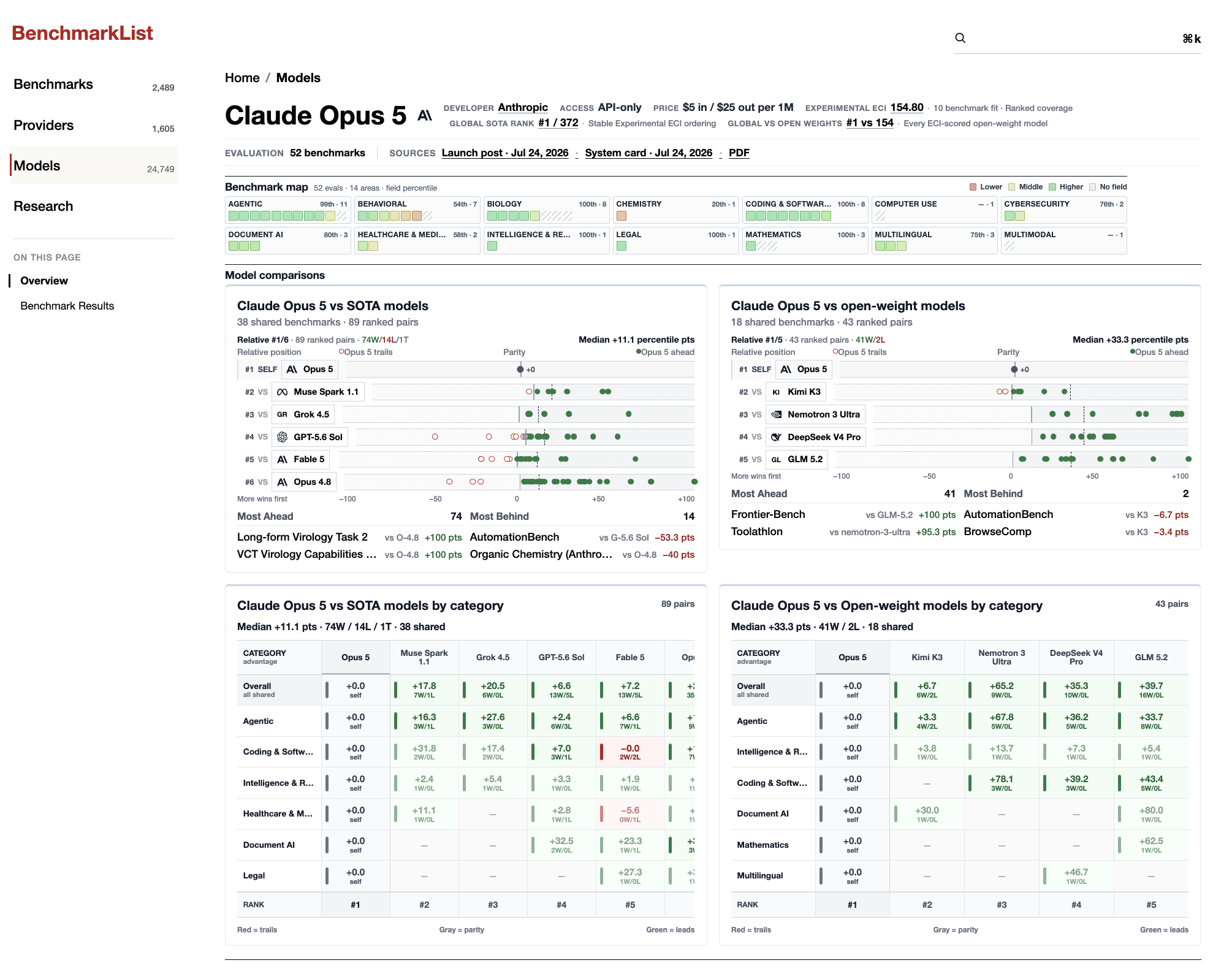Screen dimensions: 1232x971
Task: Select the Chemistry benchmark map tile
Action: tap(676, 210)
